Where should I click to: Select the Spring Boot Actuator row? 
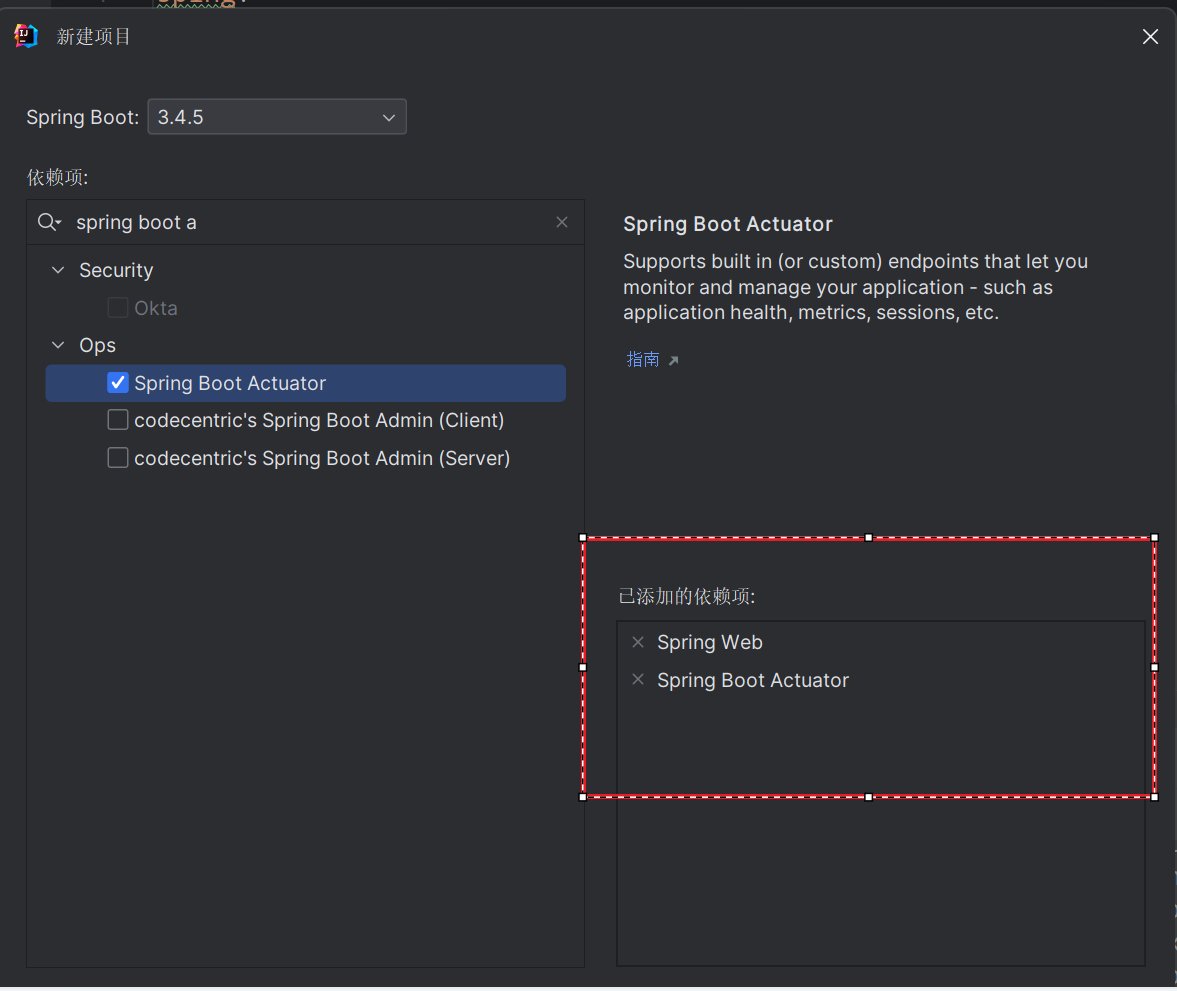(x=306, y=383)
